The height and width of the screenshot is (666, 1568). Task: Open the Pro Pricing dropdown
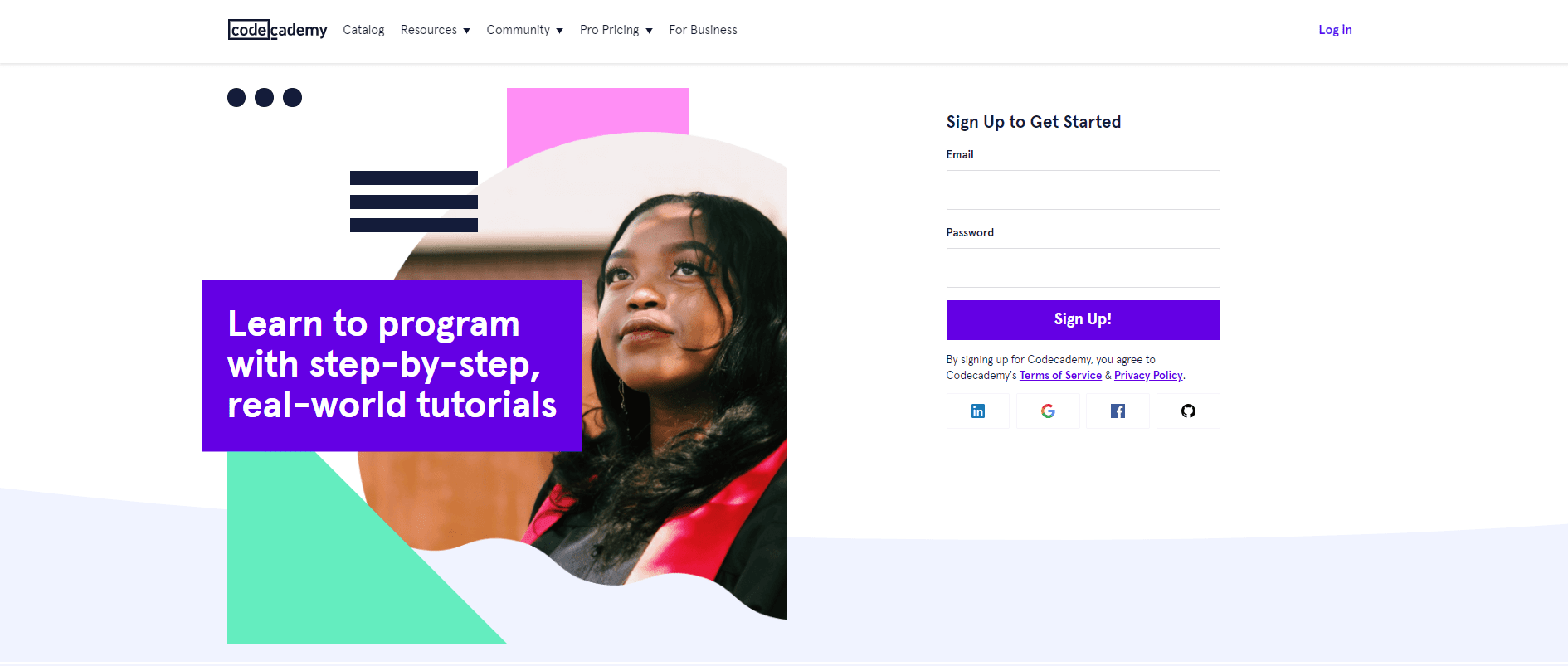tap(616, 30)
